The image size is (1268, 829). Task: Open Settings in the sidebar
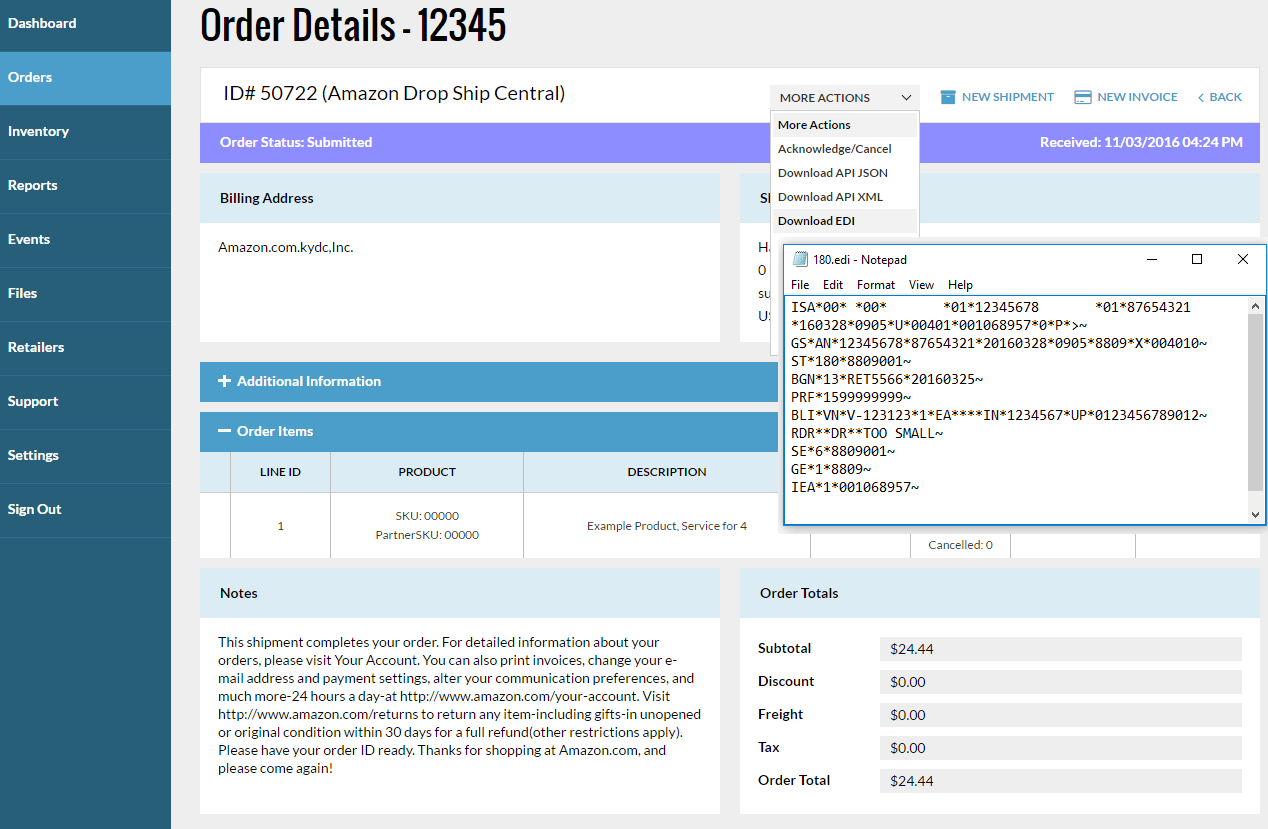click(85, 455)
